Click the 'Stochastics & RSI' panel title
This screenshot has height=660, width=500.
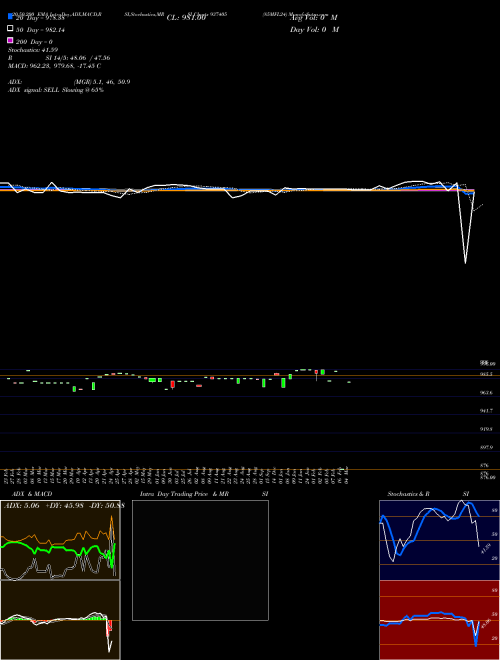tap(428, 494)
